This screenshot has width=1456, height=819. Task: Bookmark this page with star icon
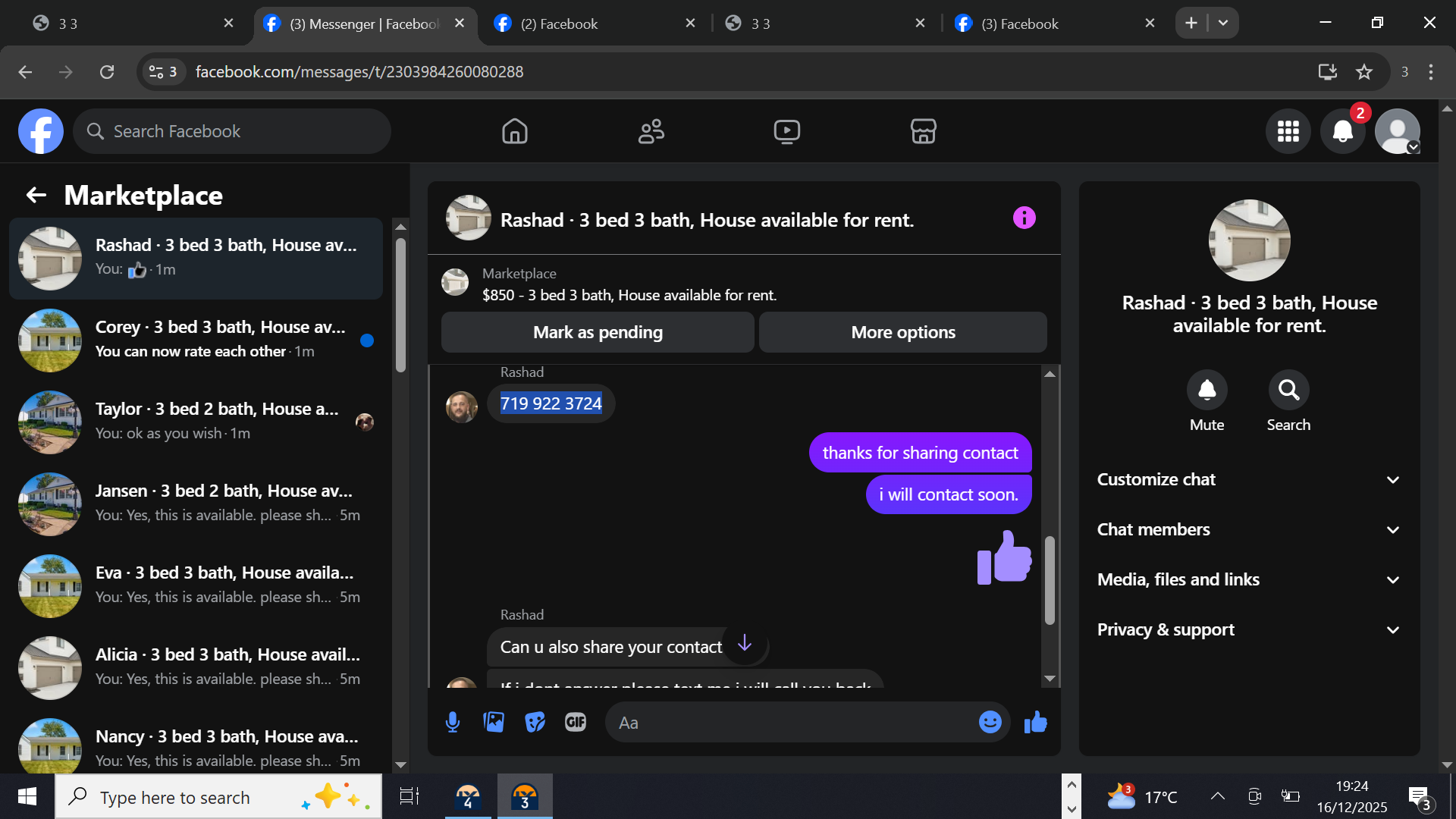click(1364, 72)
